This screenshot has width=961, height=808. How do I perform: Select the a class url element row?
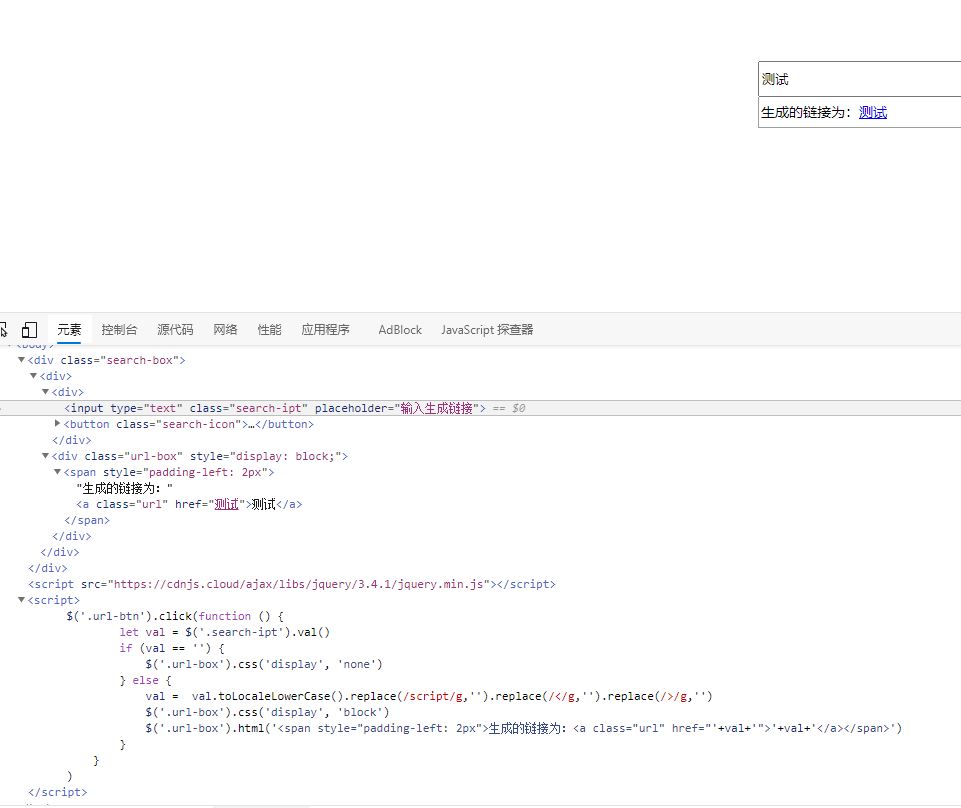(x=190, y=504)
